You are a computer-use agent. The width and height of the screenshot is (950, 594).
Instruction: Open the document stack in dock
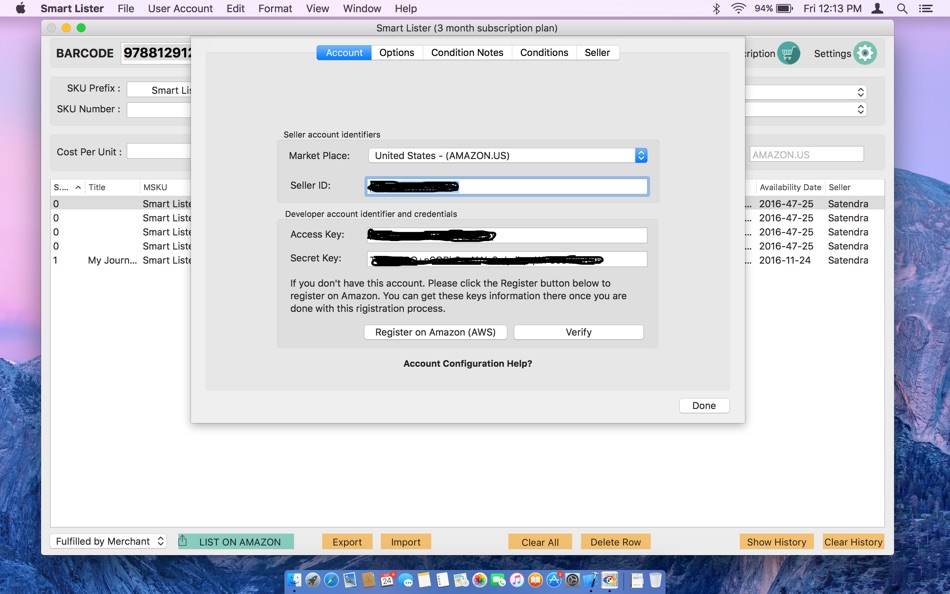pos(636,580)
